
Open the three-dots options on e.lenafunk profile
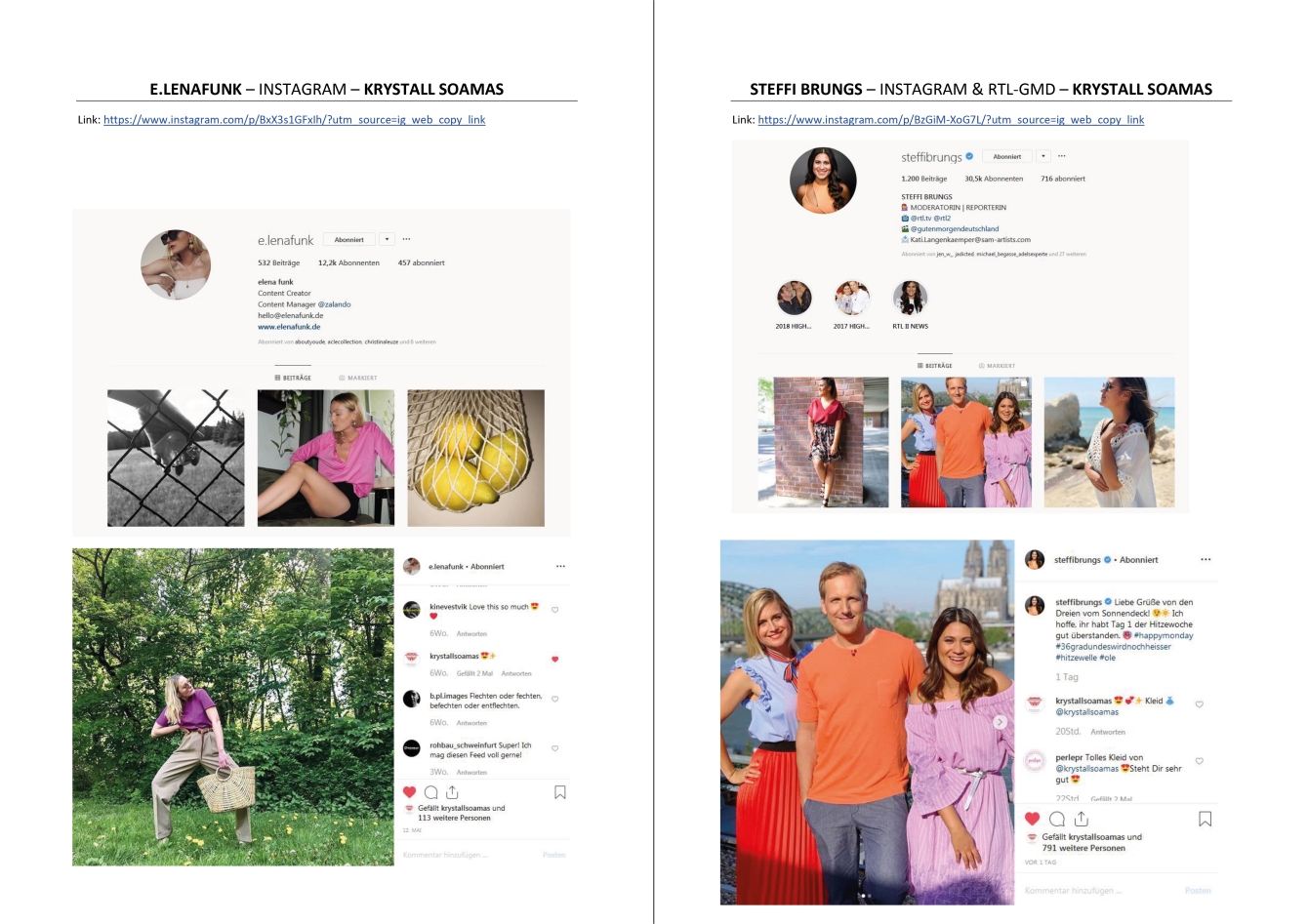coord(406,239)
